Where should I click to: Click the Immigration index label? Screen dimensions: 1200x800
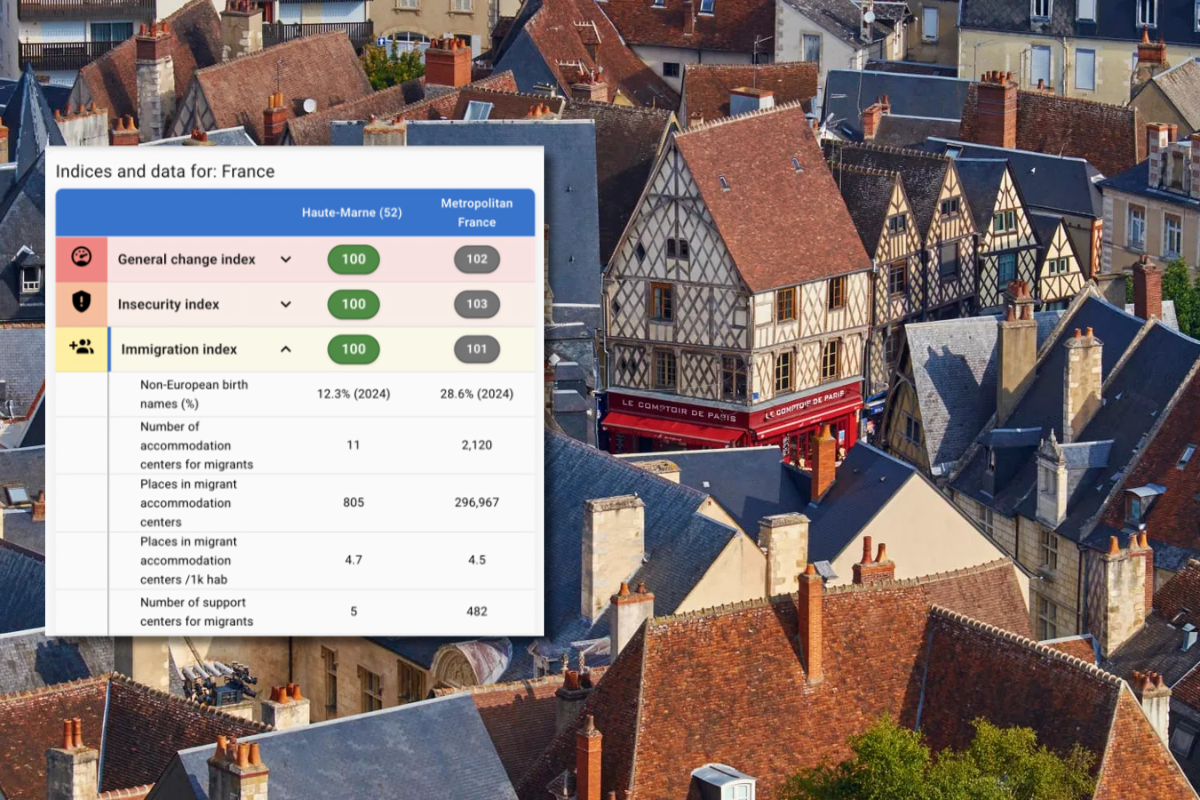179,349
